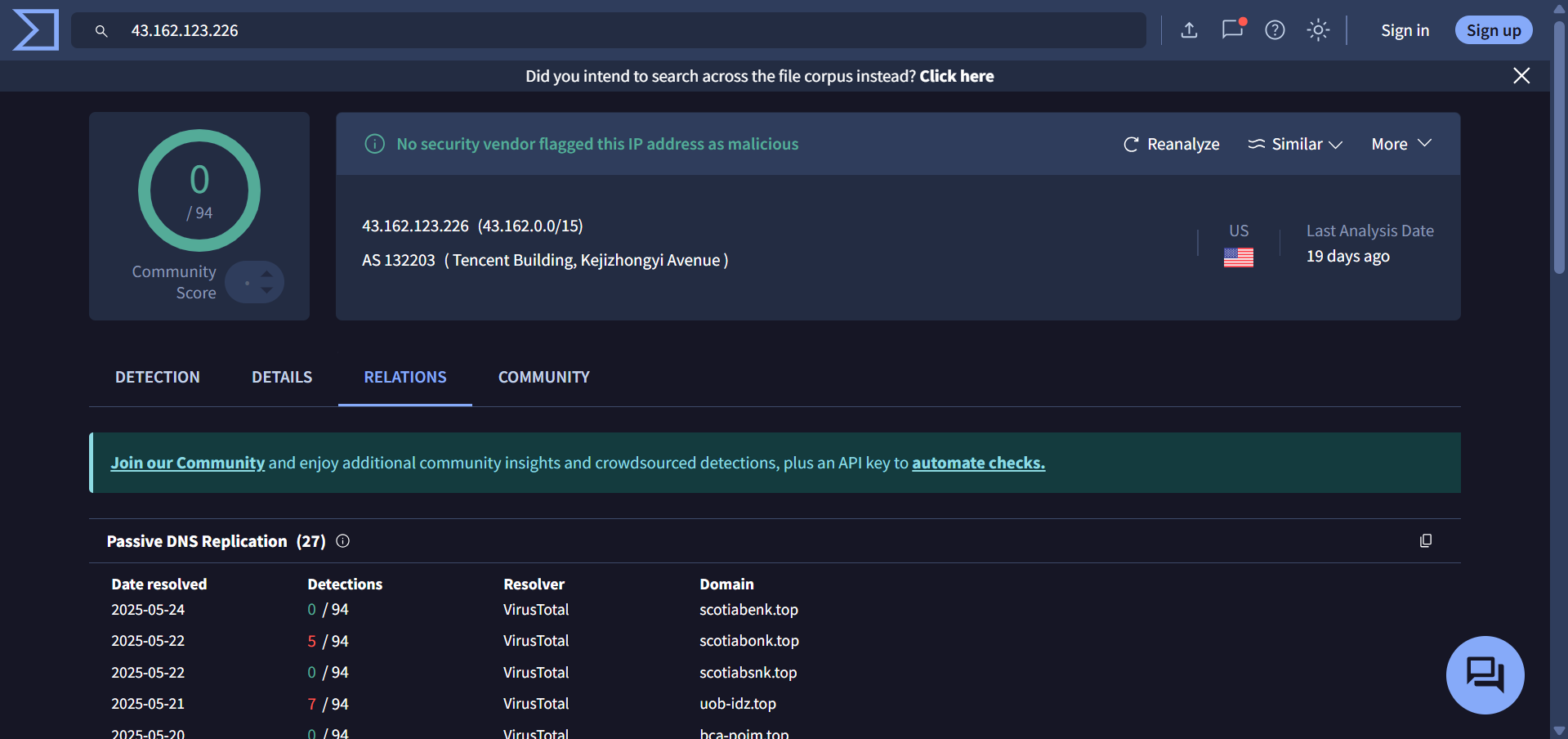
Task: Upvote the Community Score
Action: 268,273
